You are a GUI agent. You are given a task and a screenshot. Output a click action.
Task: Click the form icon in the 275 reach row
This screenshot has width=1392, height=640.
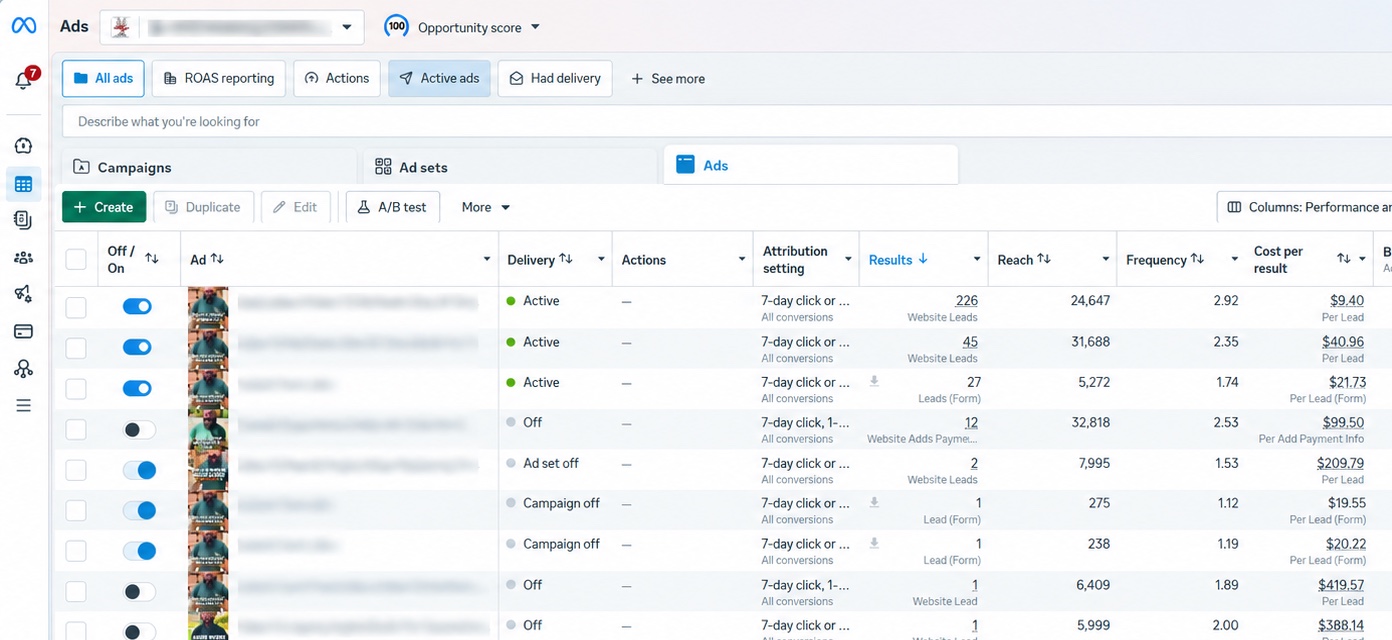pyautogui.click(x=875, y=502)
